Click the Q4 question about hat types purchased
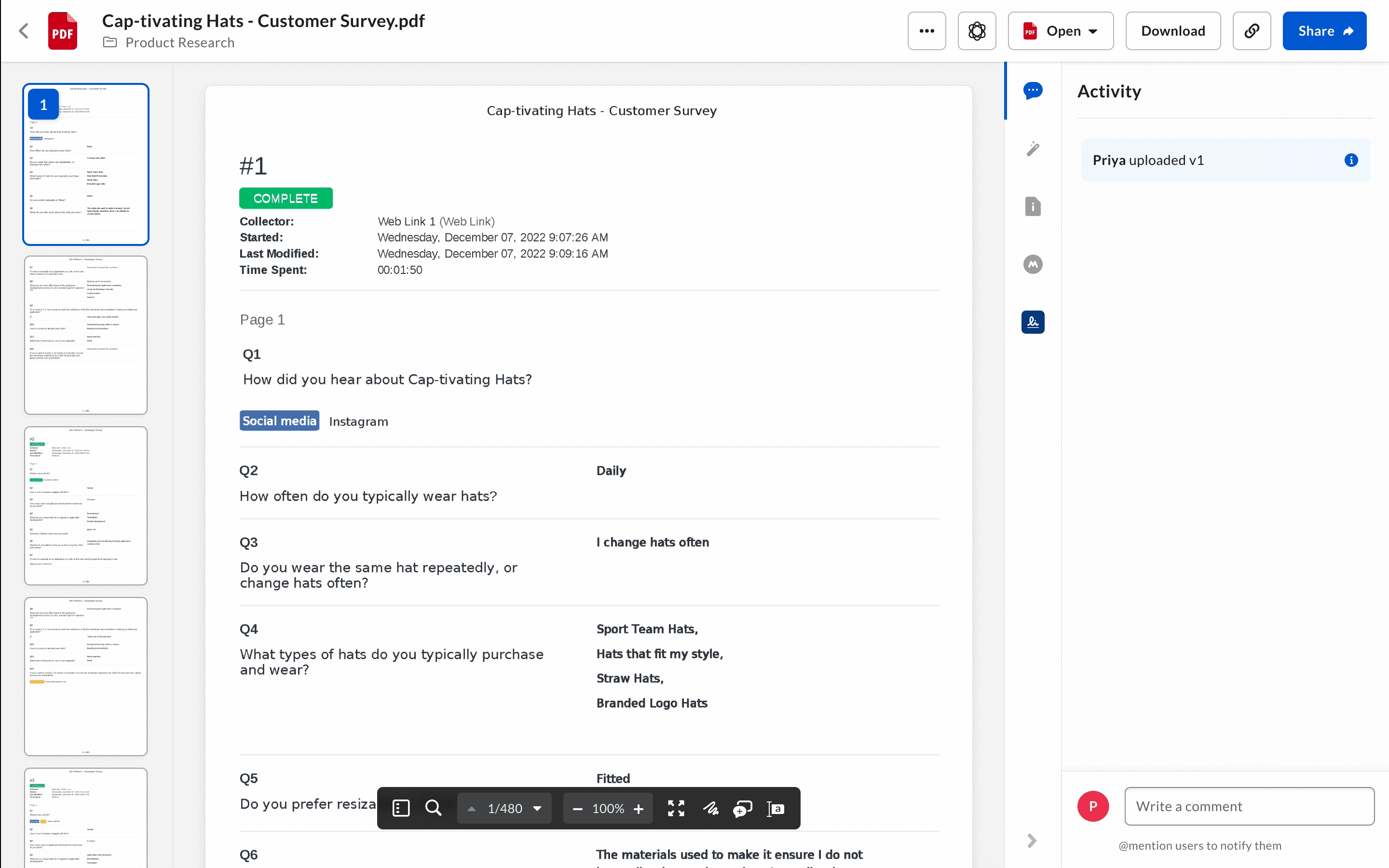The image size is (1389, 868). click(392, 662)
